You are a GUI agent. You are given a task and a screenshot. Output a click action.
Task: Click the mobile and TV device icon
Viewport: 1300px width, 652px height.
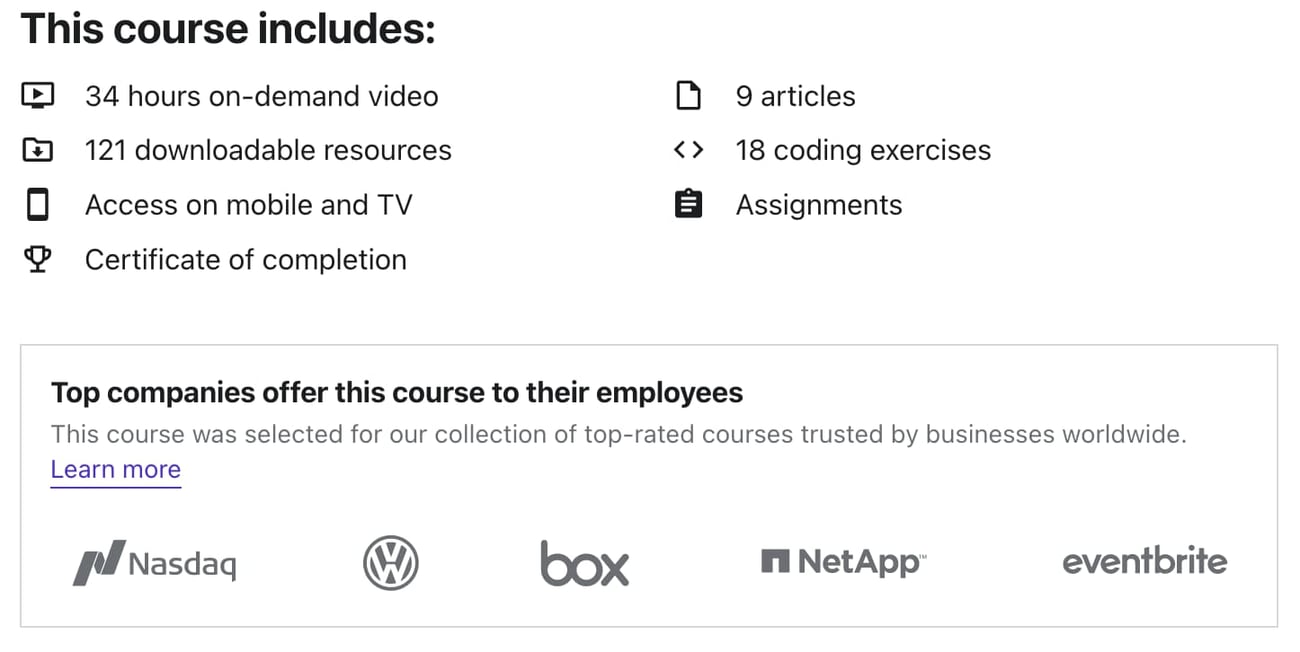[x=37, y=204]
